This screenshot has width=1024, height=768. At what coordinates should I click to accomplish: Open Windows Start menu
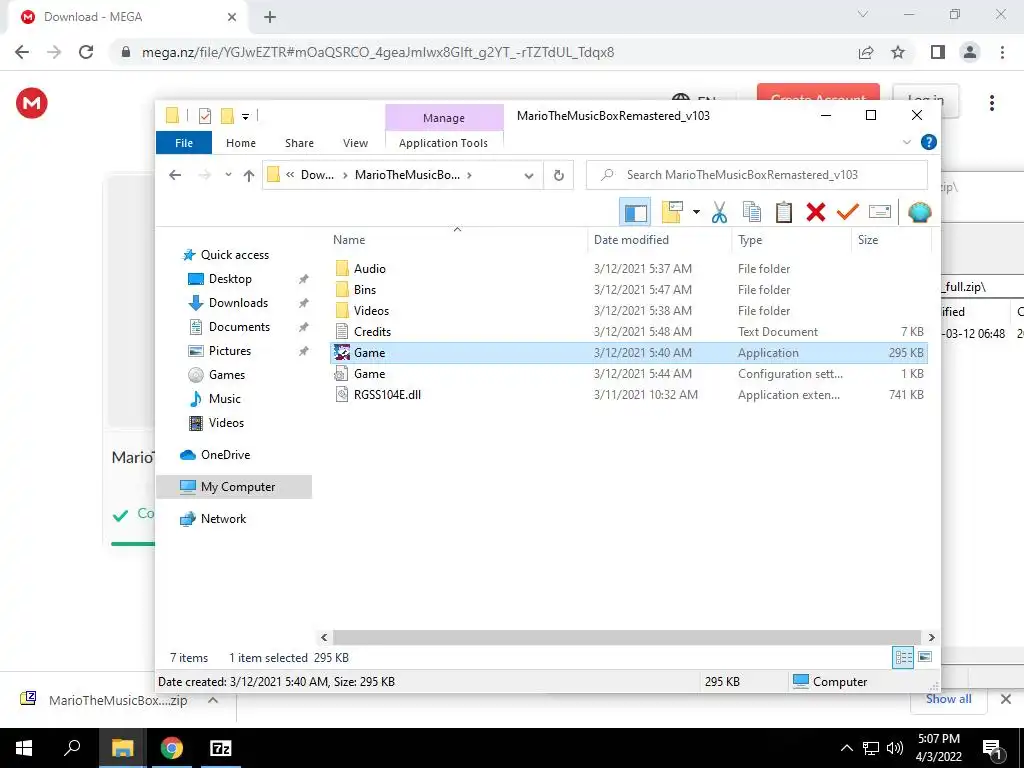pos(24,748)
